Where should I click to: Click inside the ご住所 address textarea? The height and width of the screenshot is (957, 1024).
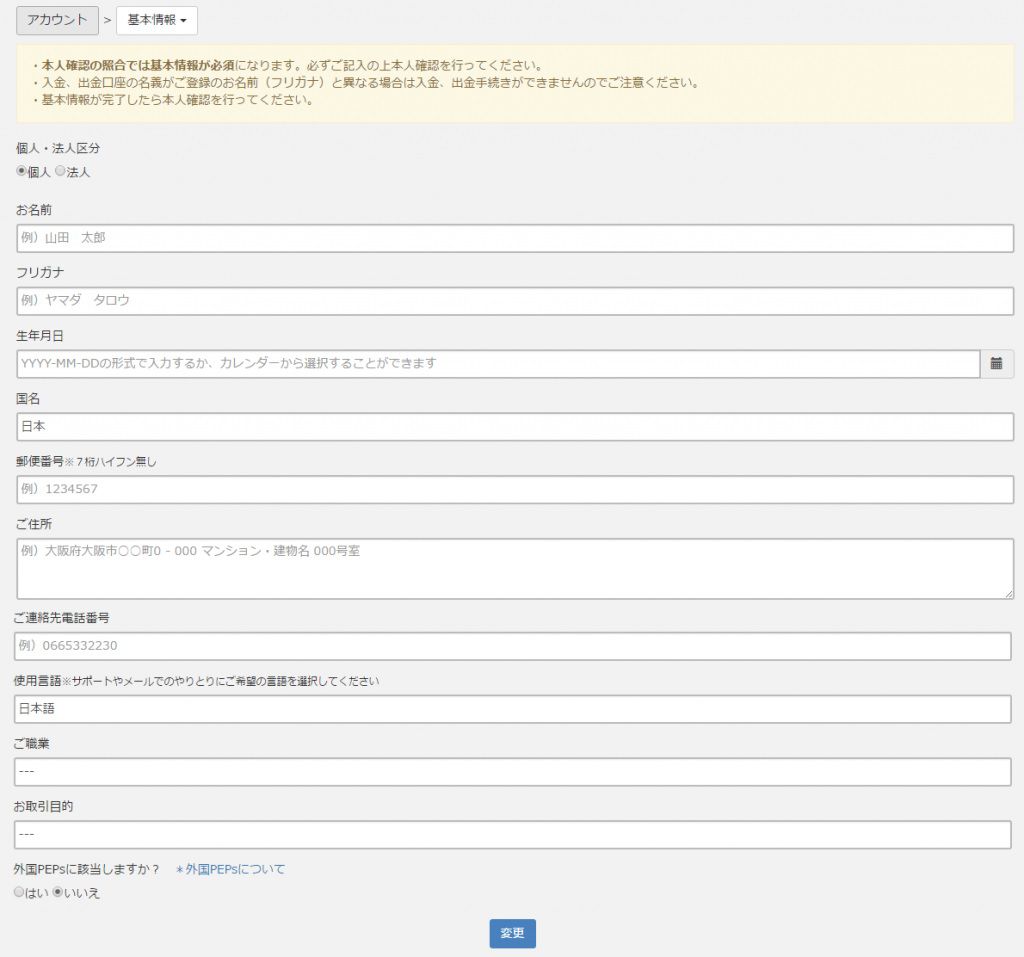tap(514, 569)
